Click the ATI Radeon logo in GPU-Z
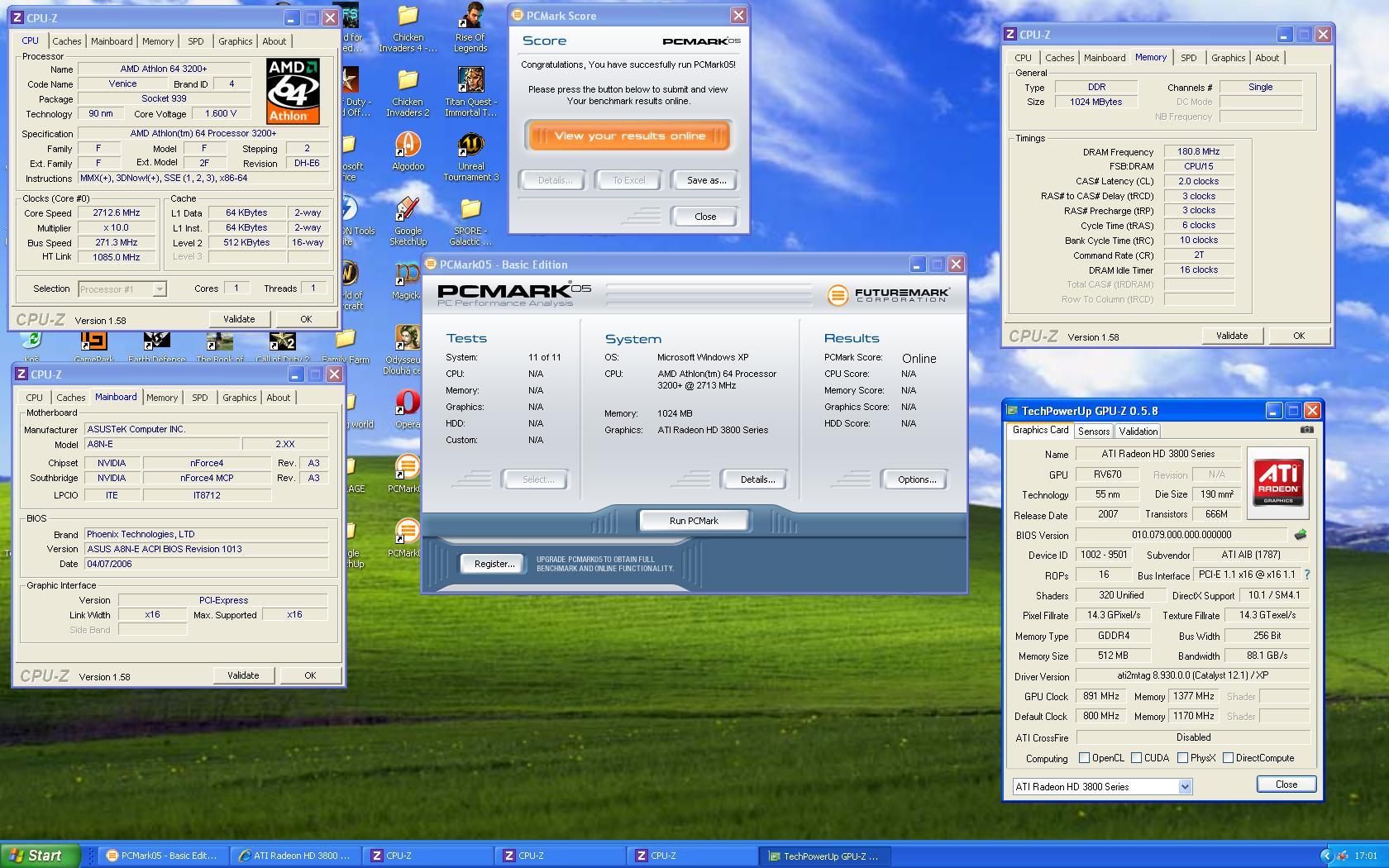This screenshot has height=868, width=1389. coord(1277,483)
